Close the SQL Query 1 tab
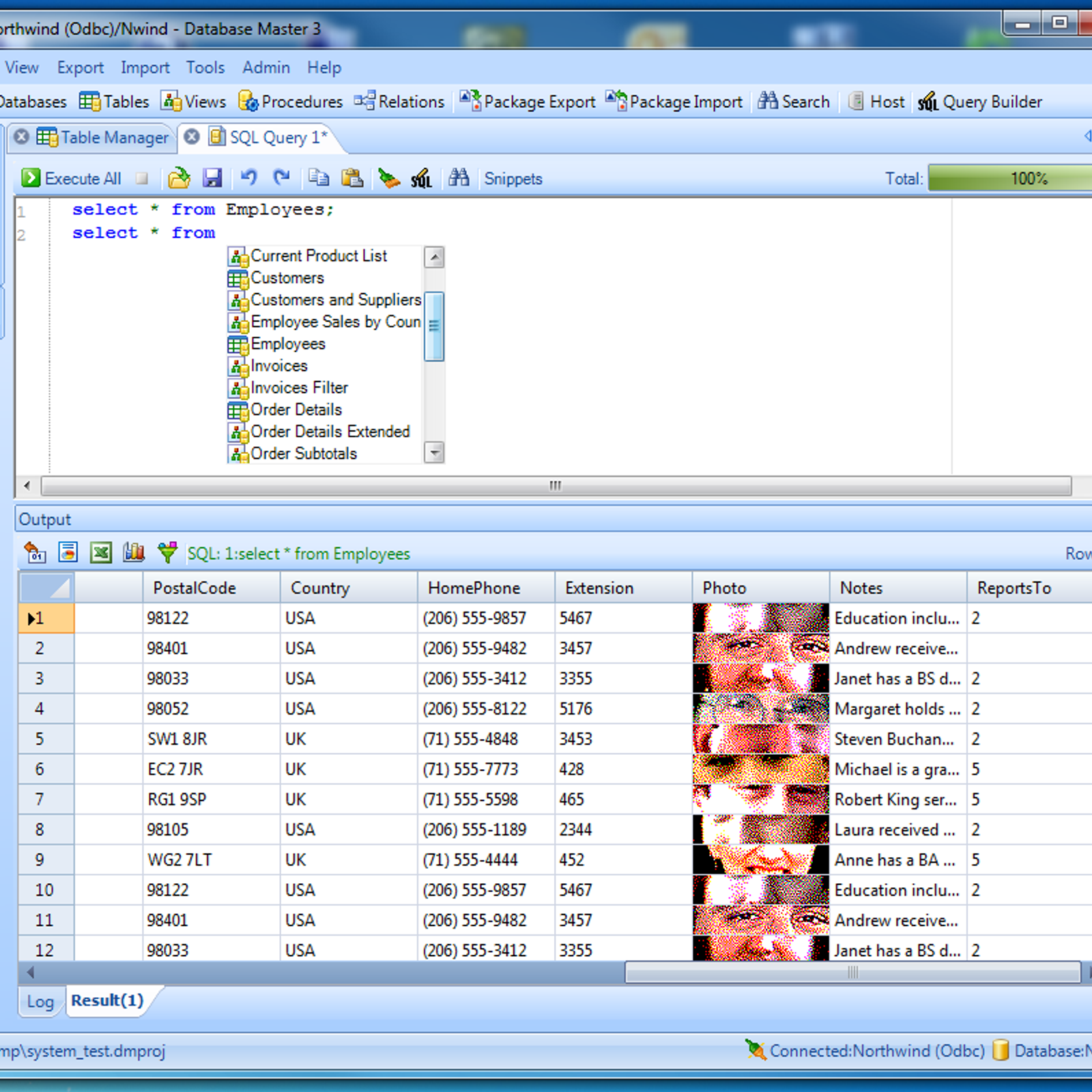 click(192, 136)
